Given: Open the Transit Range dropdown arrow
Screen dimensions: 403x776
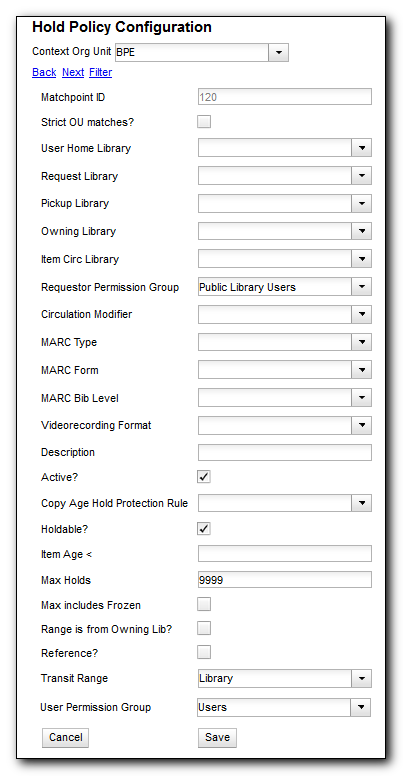Looking at the screenshot, I should [x=362, y=679].
